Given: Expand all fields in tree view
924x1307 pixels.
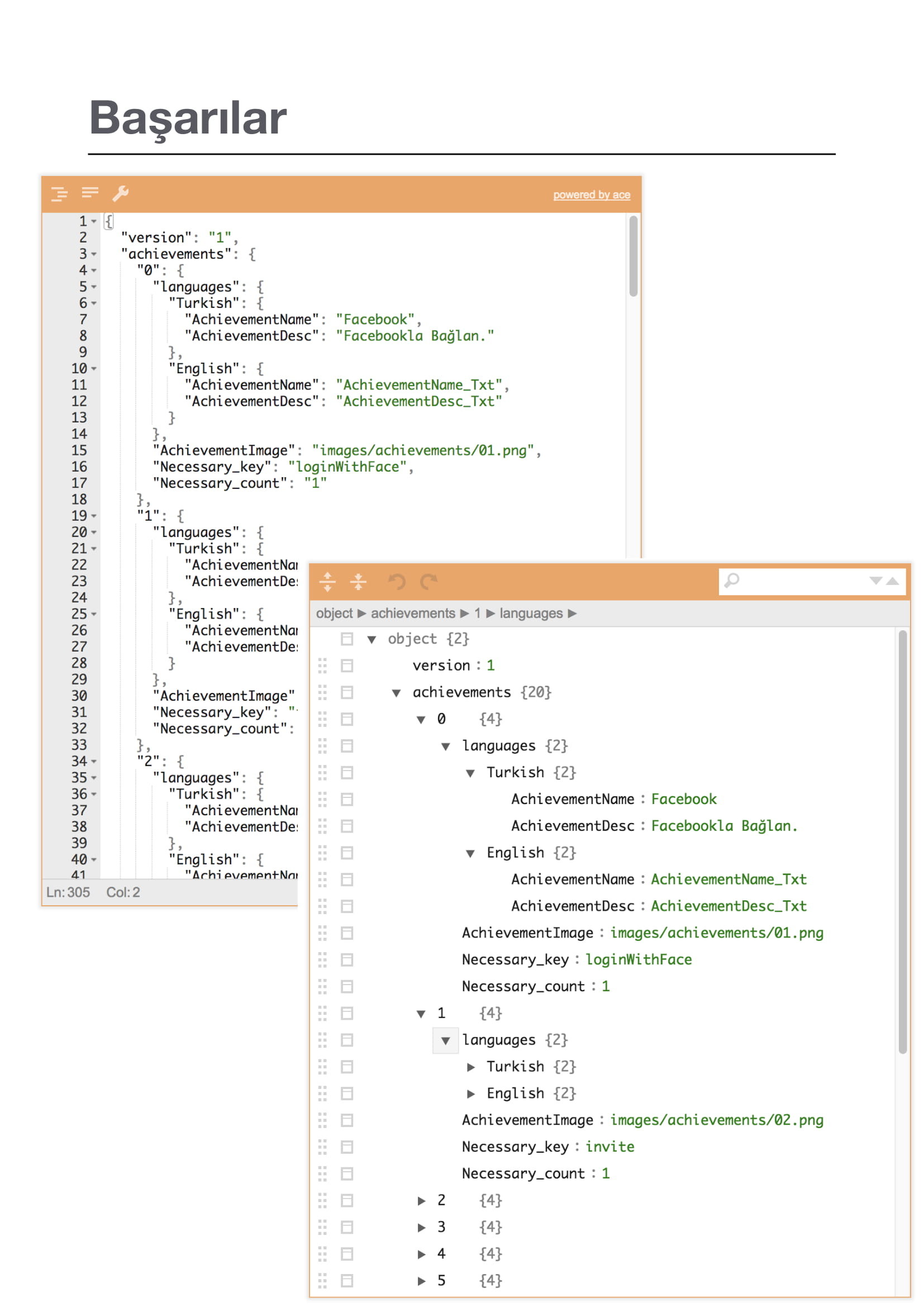Looking at the screenshot, I should (x=327, y=582).
